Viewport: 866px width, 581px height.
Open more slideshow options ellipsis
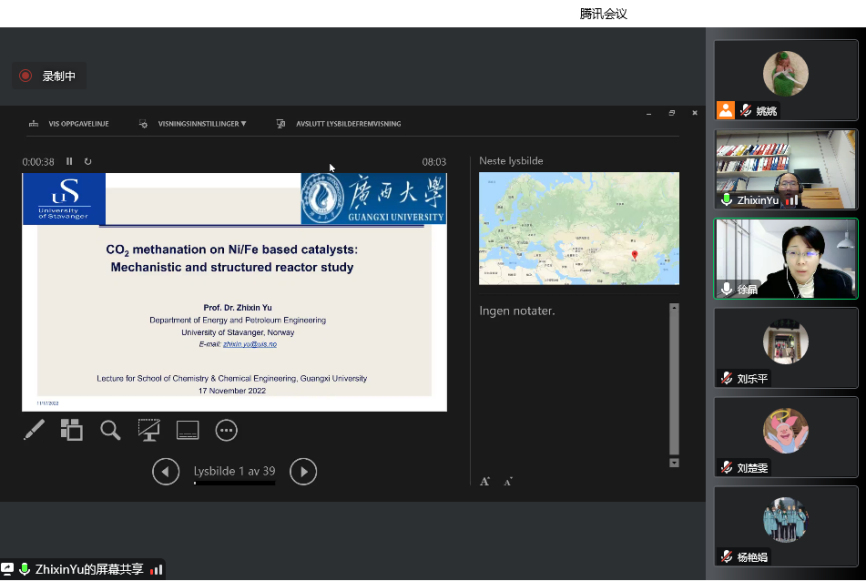pos(227,430)
